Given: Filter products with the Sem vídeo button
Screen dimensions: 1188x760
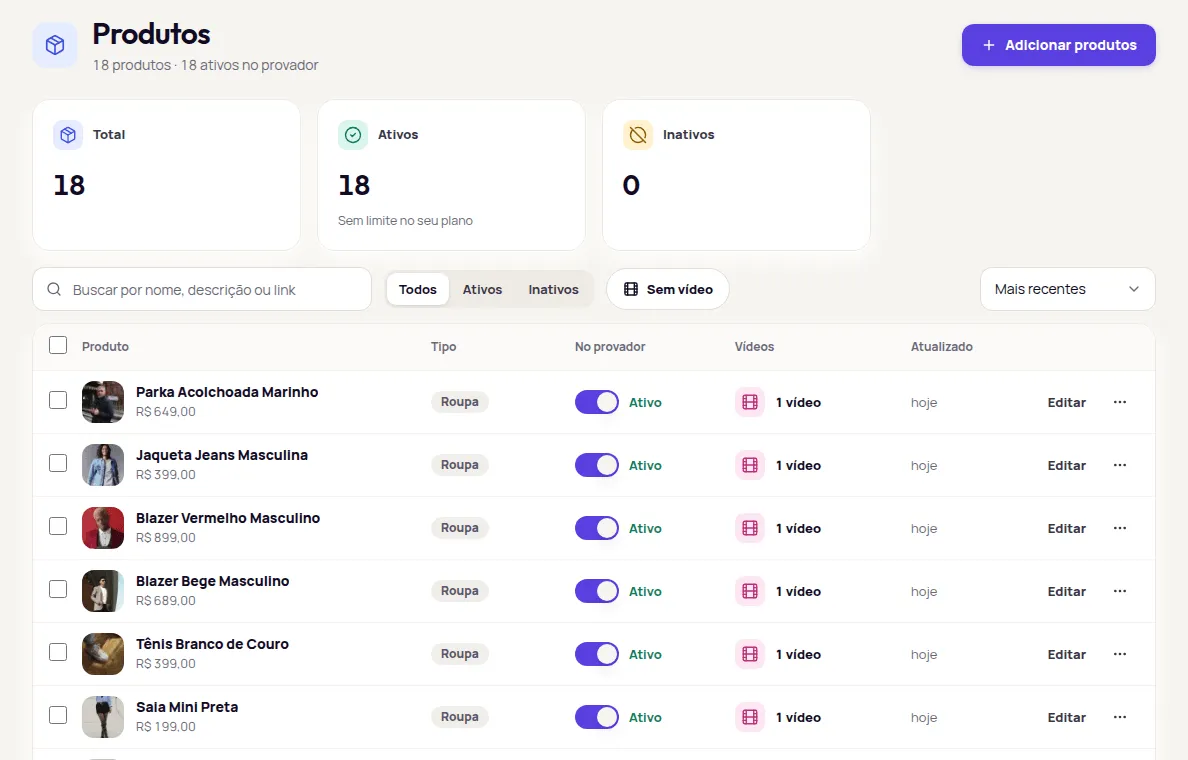Looking at the screenshot, I should coord(668,289).
